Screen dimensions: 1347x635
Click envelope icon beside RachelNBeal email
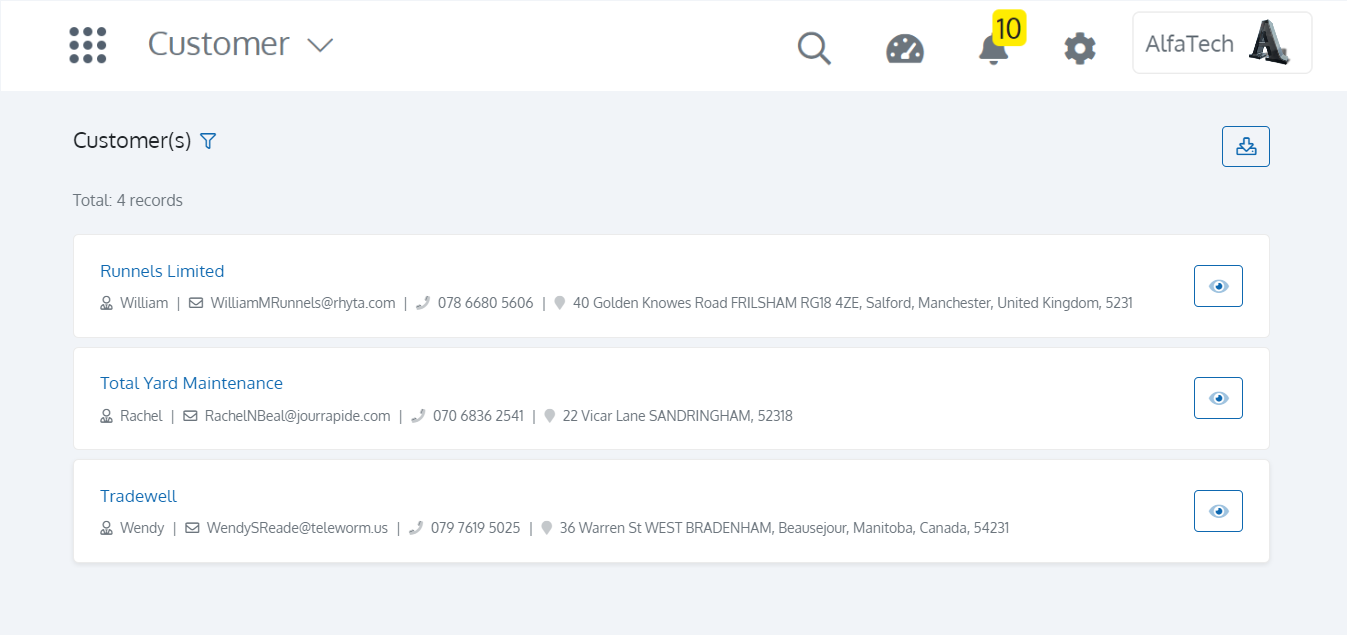point(190,416)
